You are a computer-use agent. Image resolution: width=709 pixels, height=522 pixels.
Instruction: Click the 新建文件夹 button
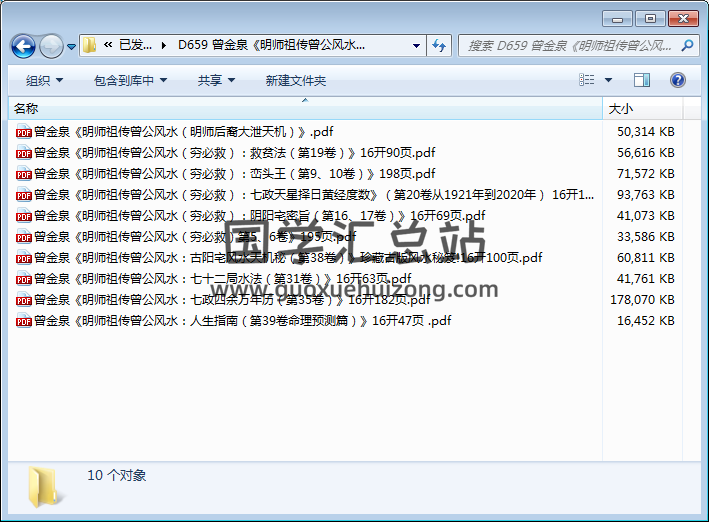296,80
